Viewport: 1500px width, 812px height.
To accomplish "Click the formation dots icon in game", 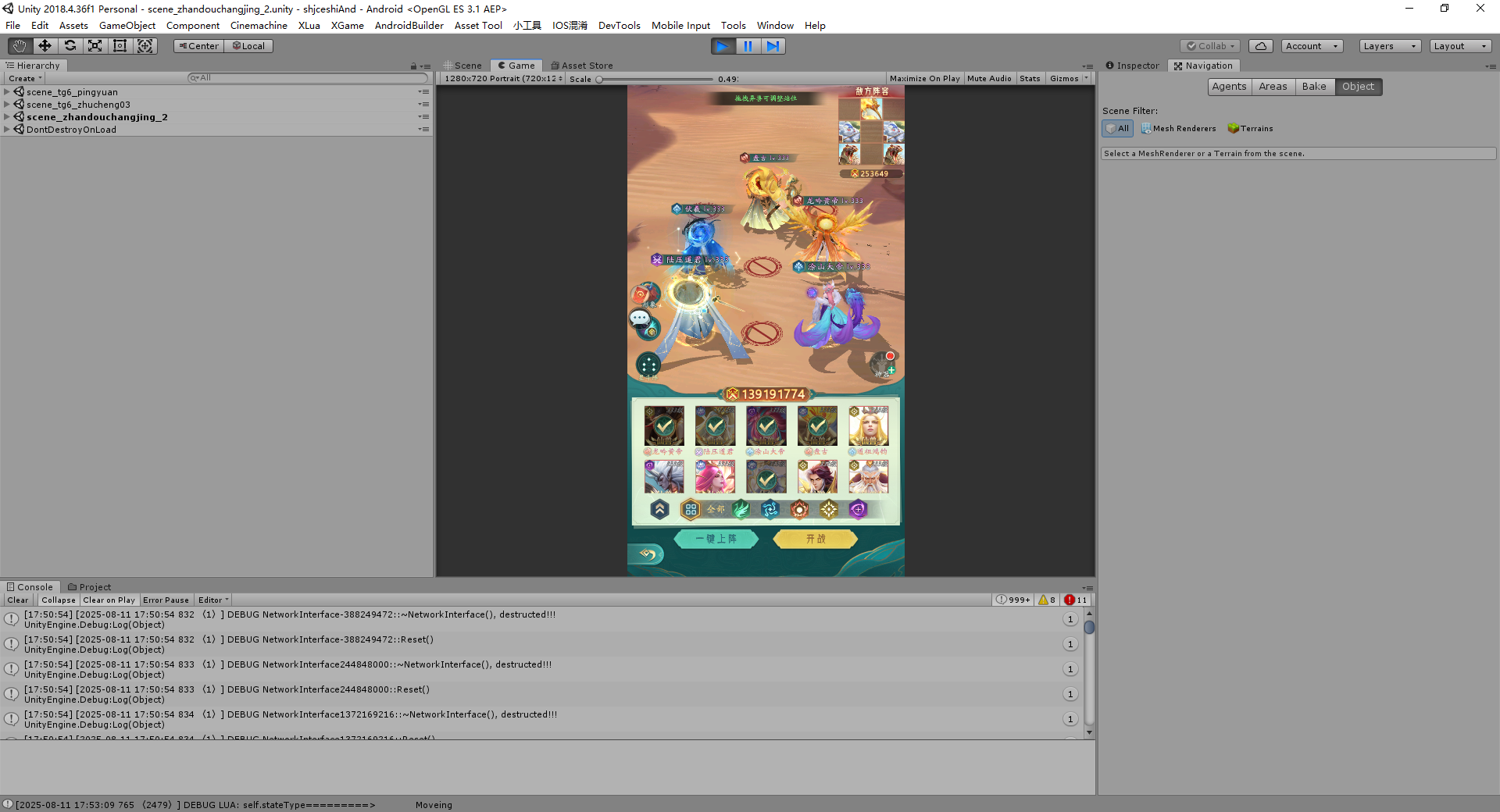I will click(x=648, y=365).
